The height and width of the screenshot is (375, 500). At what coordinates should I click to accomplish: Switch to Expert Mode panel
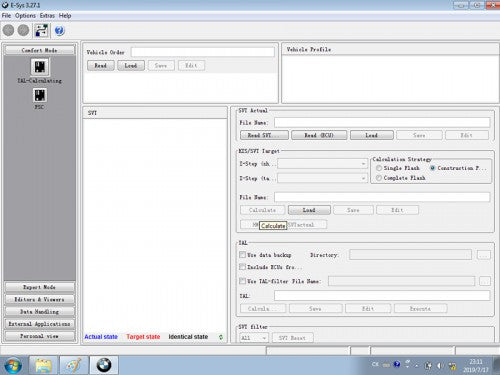pos(40,287)
